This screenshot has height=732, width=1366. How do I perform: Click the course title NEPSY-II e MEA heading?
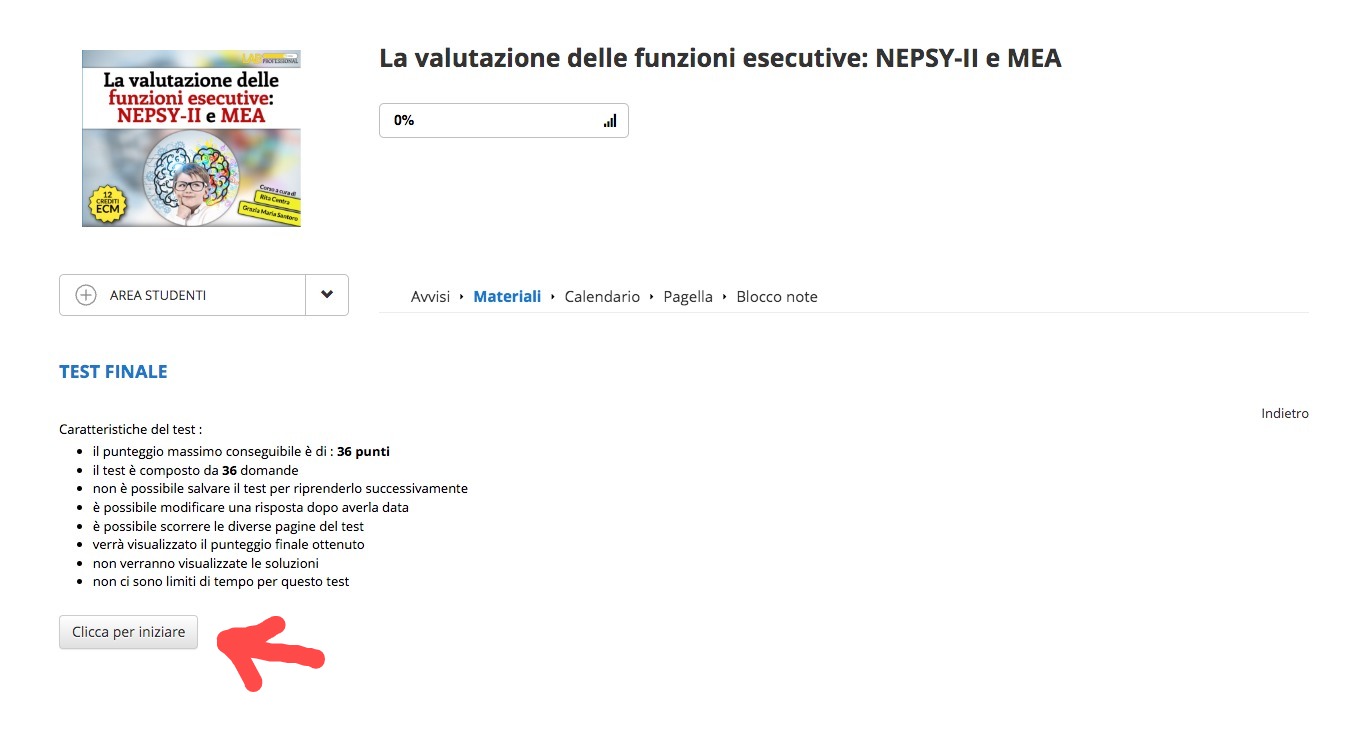(720, 59)
